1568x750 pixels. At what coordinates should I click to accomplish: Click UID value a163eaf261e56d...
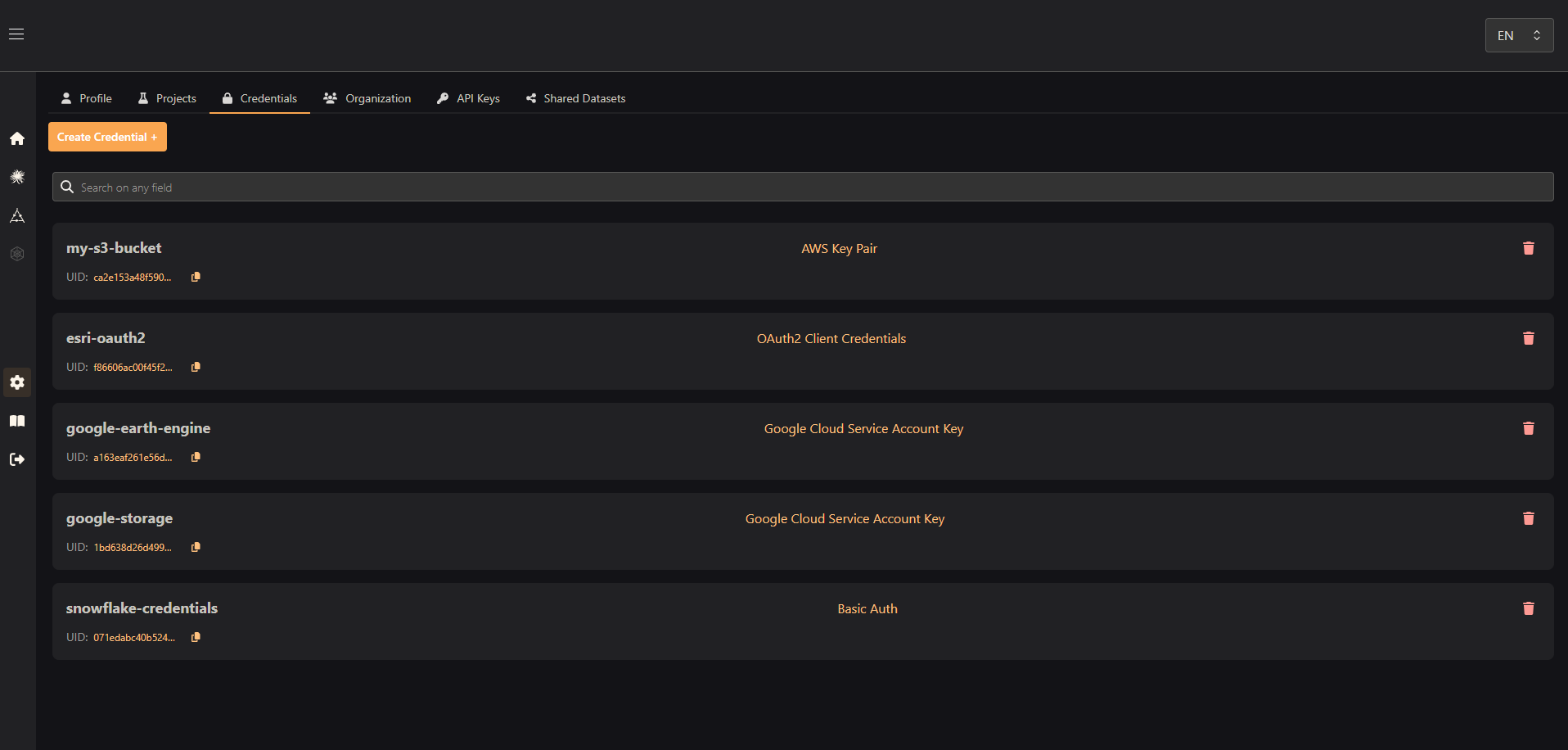click(x=133, y=458)
